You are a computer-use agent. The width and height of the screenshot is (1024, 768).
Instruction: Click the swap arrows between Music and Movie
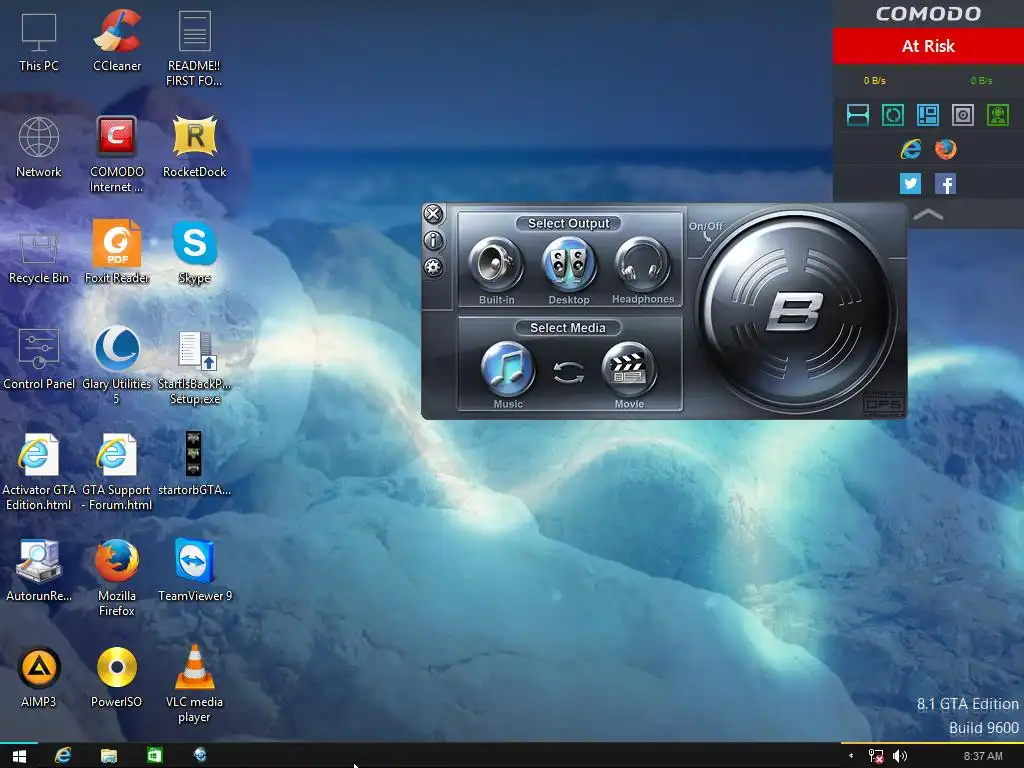tap(568, 373)
